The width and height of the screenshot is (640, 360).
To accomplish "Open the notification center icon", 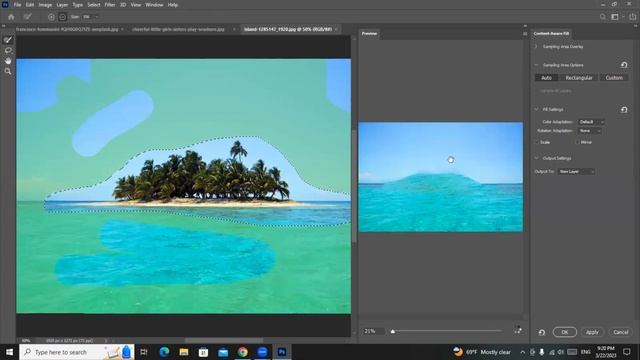I will 627,352.
